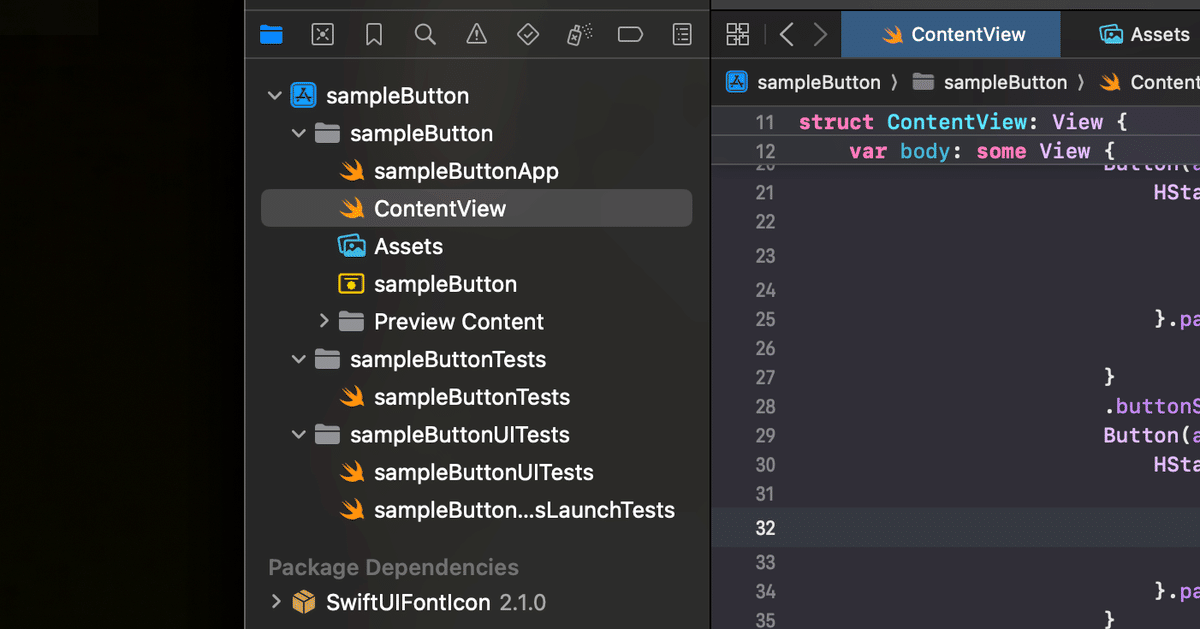Open the related items grid menu
The width and height of the screenshot is (1200, 629).
(738, 35)
